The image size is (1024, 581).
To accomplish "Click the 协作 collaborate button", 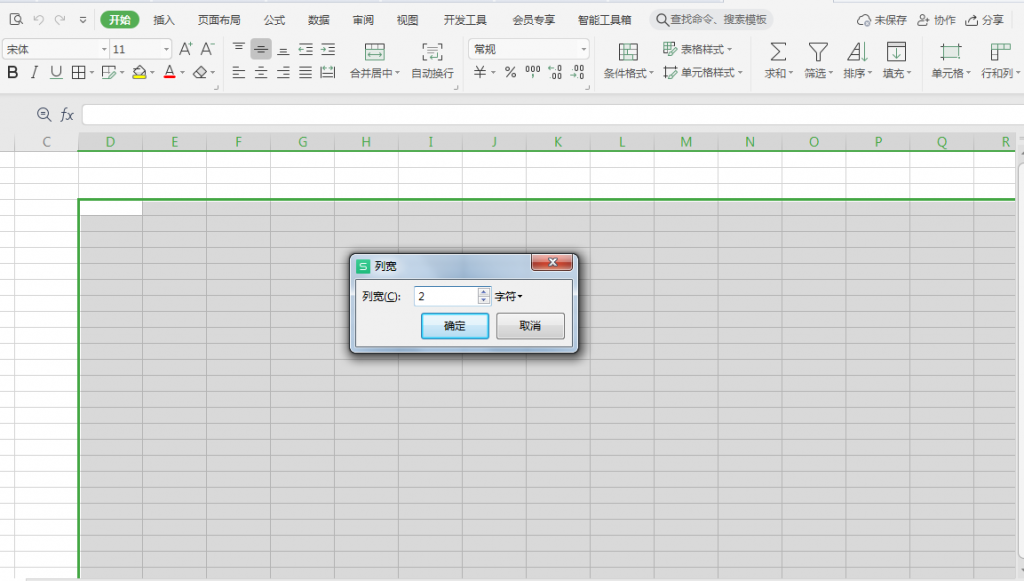I will click(x=936, y=20).
